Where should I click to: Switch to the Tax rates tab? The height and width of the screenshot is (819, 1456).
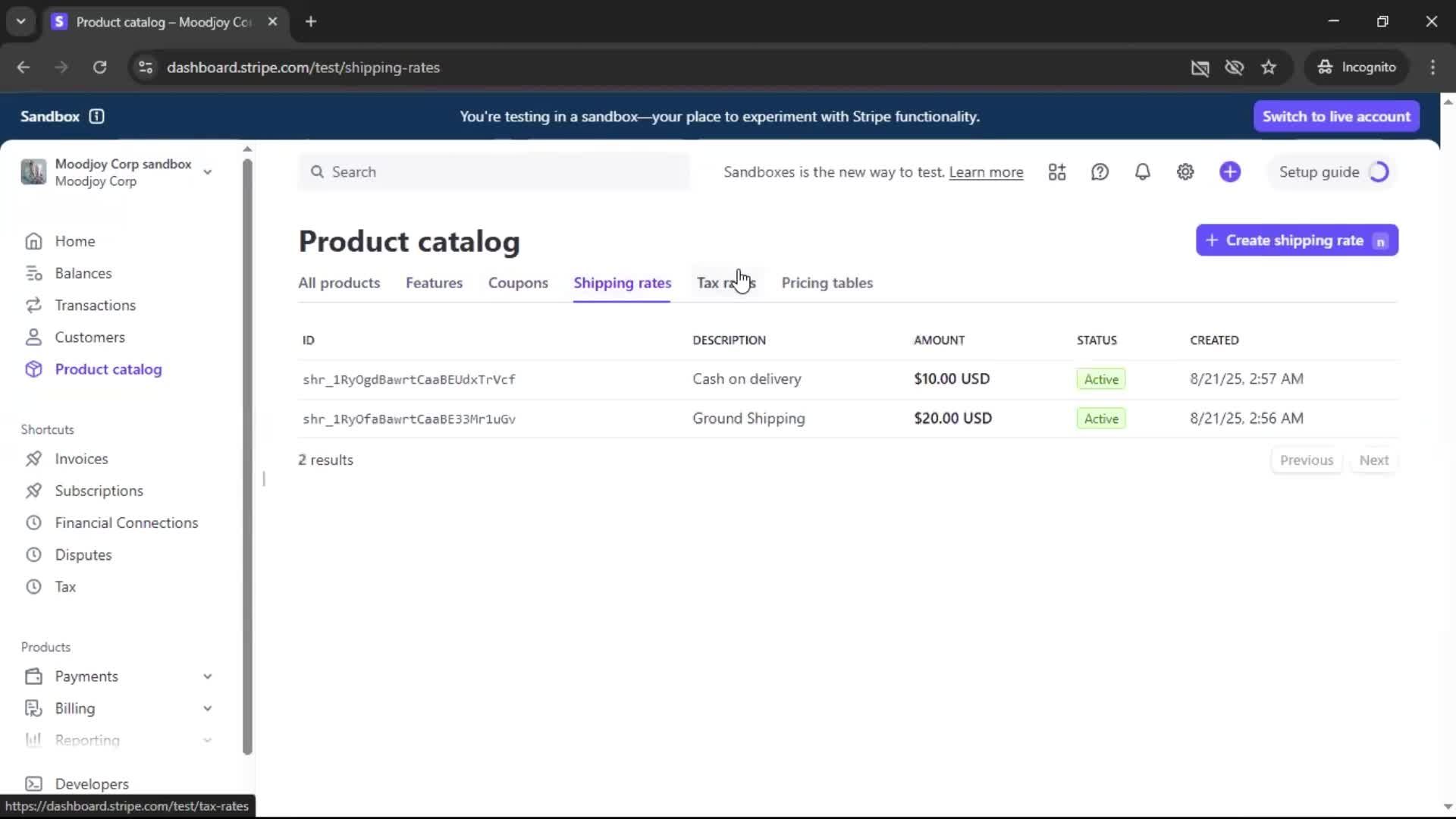(x=726, y=283)
